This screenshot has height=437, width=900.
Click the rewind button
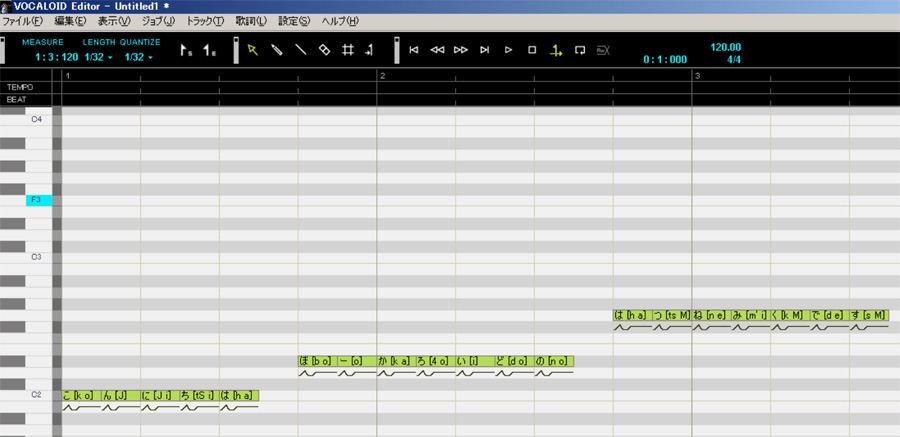[437, 50]
